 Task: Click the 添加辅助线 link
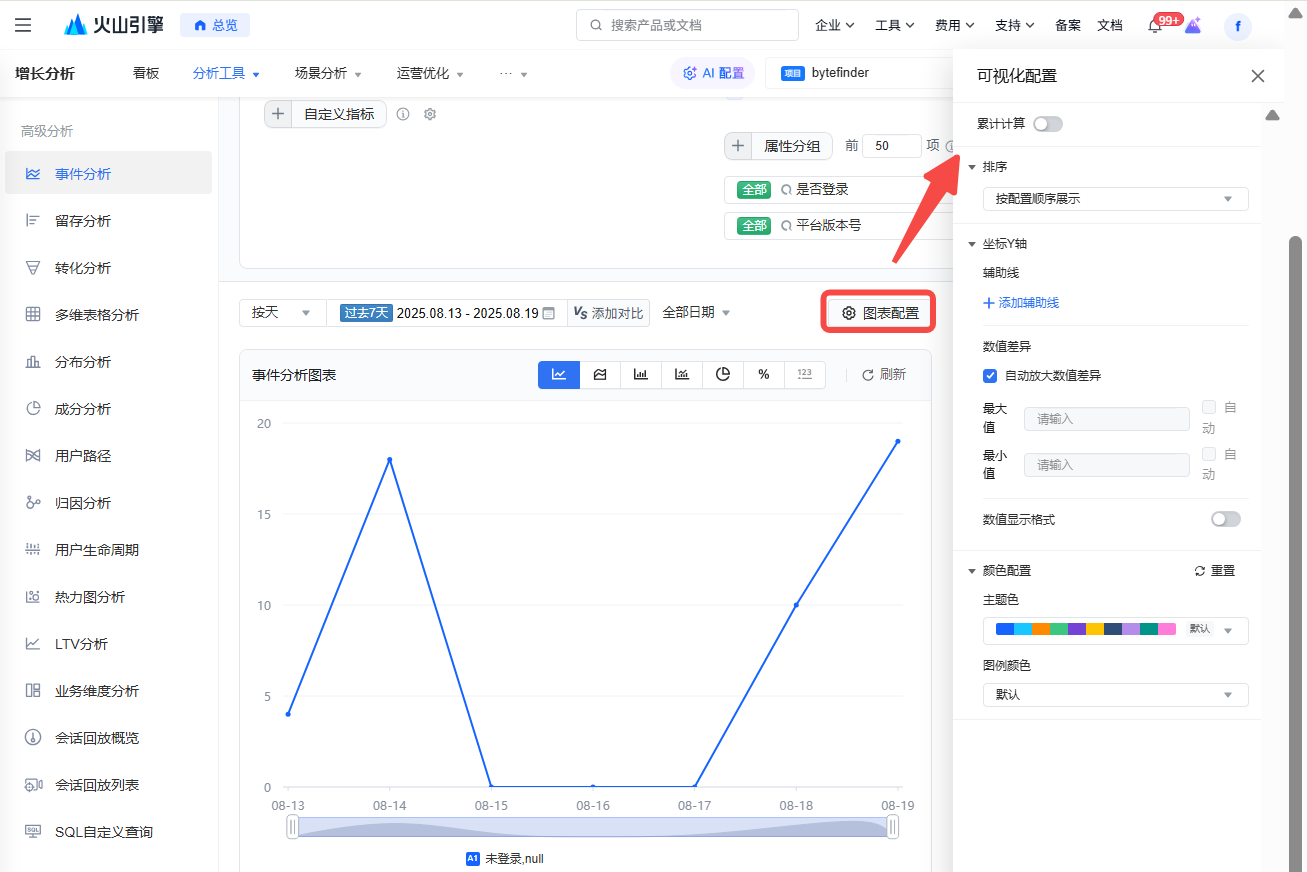tap(1021, 303)
